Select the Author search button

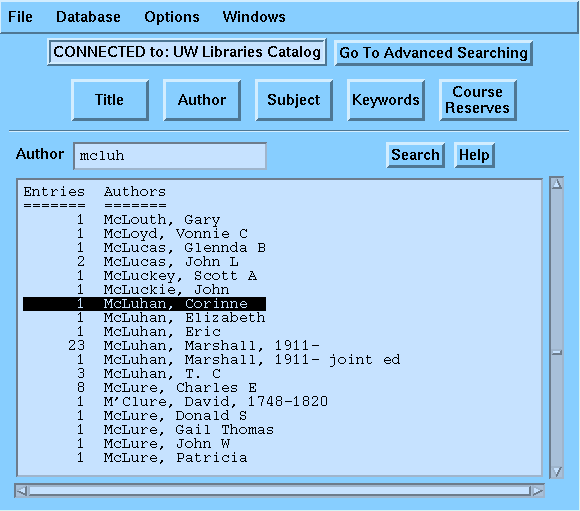tap(202, 100)
